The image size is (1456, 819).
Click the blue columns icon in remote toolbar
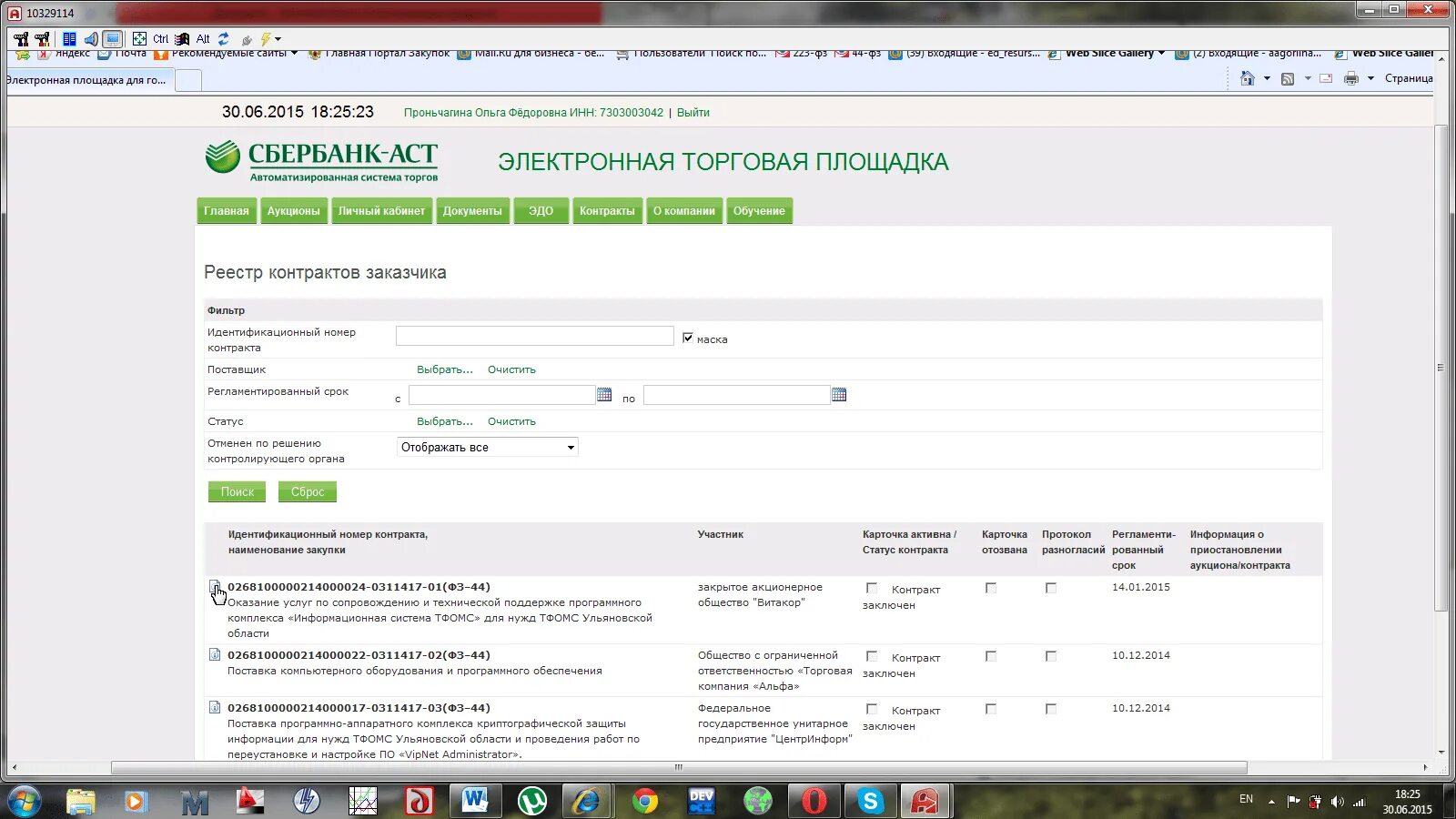coord(69,39)
